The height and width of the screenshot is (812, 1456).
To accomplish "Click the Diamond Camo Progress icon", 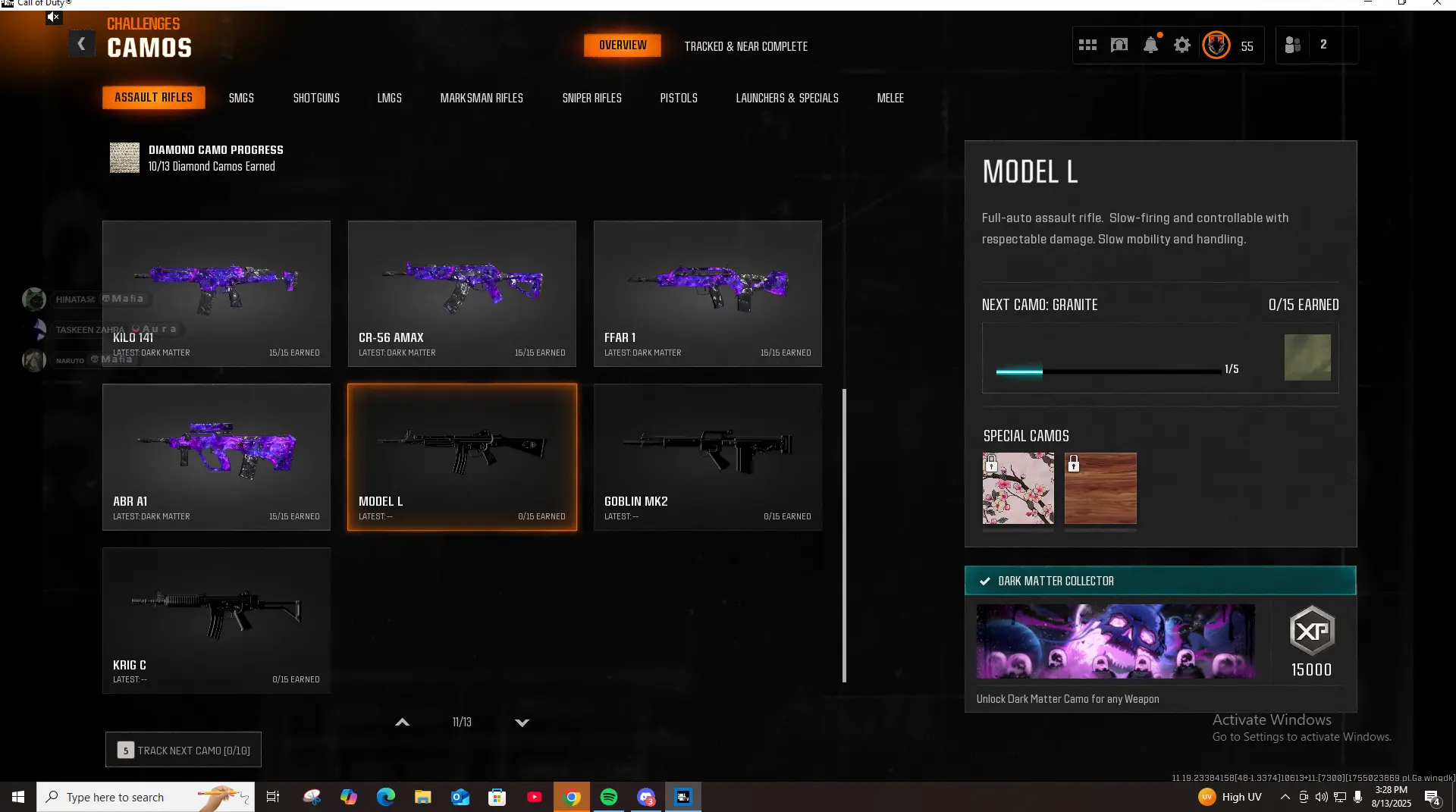I will [x=124, y=158].
